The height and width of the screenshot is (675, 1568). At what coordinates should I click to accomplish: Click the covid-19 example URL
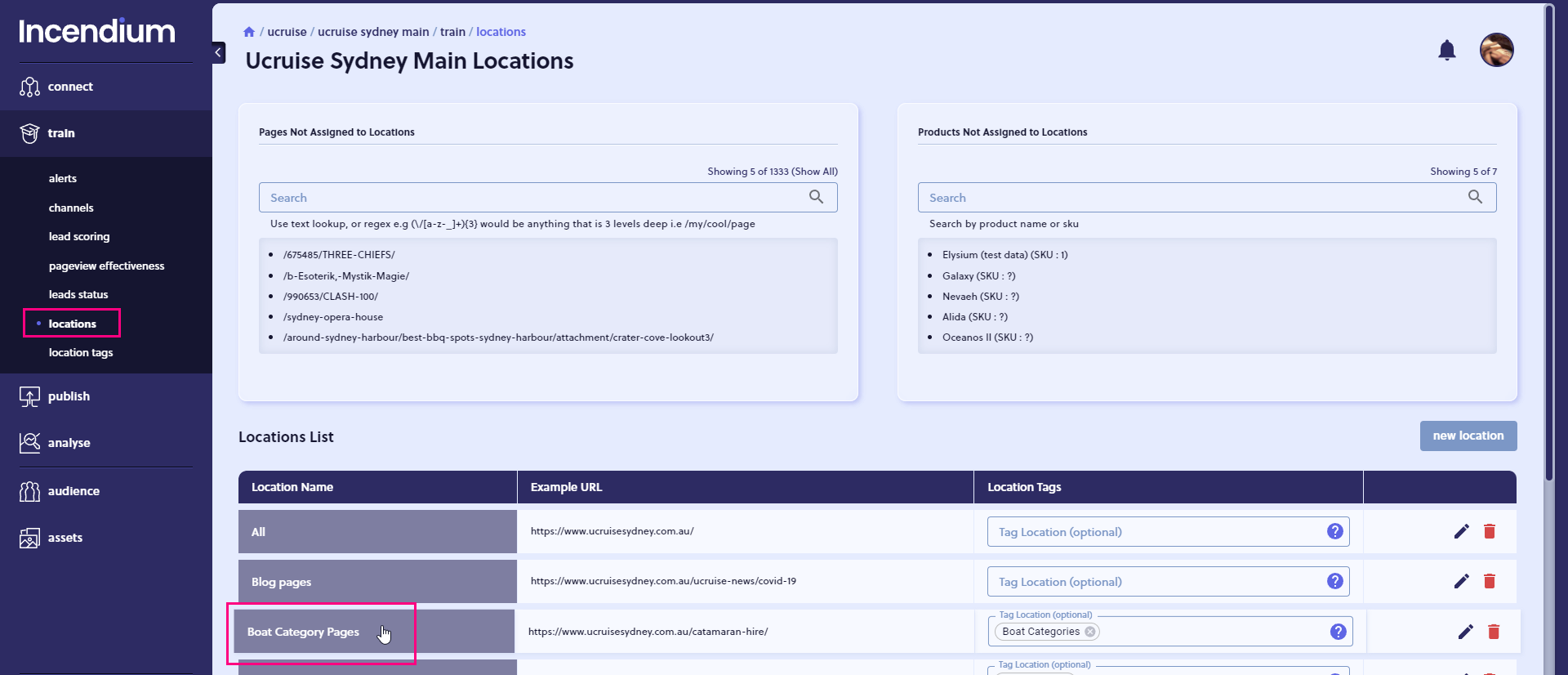click(663, 581)
